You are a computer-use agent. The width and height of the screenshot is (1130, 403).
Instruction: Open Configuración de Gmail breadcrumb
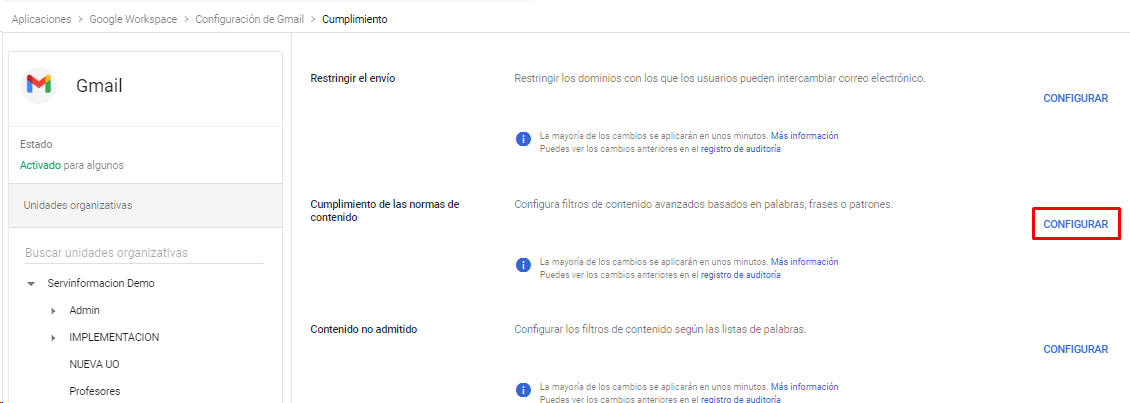click(249, 19)
